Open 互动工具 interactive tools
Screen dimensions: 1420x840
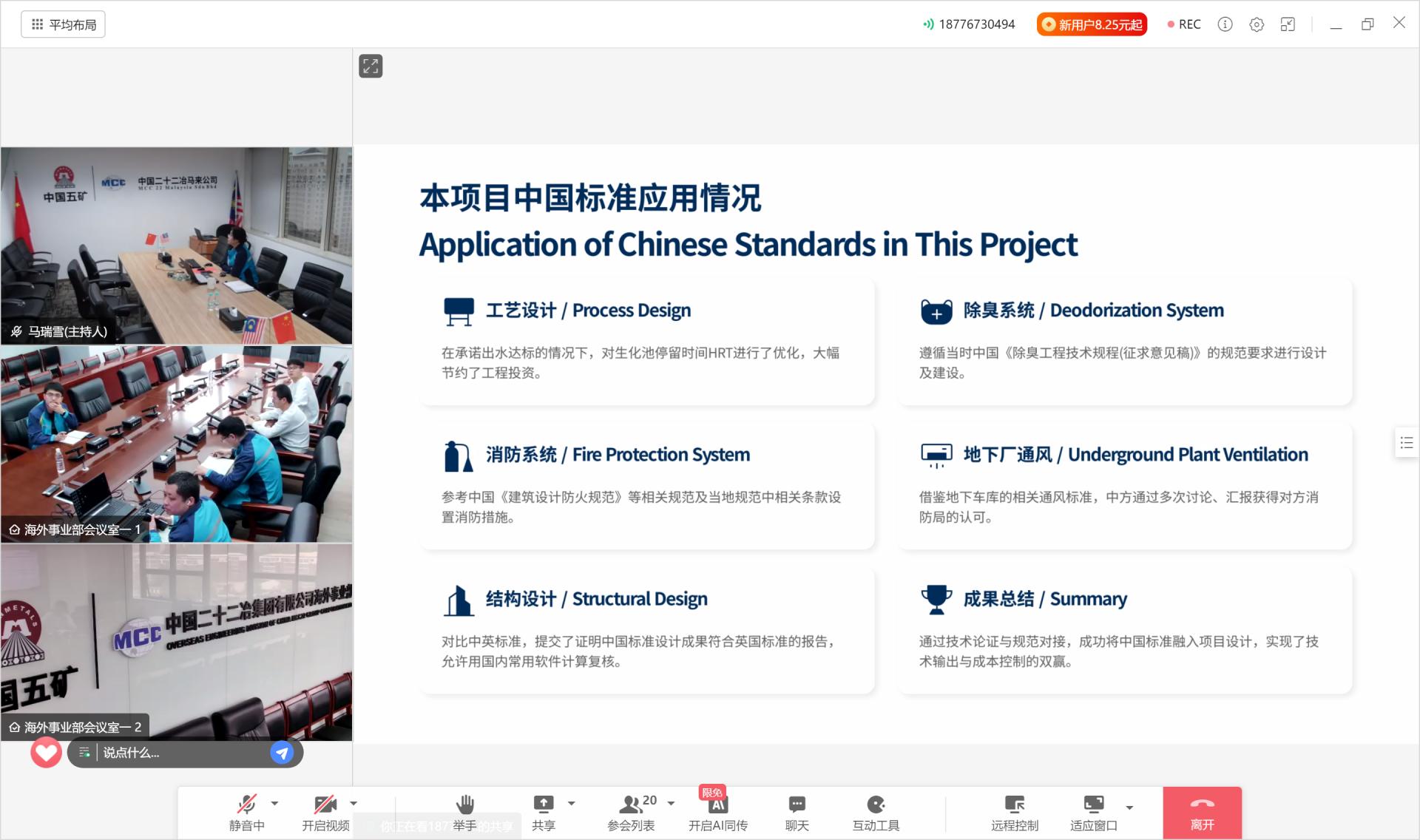coord(876,811)
